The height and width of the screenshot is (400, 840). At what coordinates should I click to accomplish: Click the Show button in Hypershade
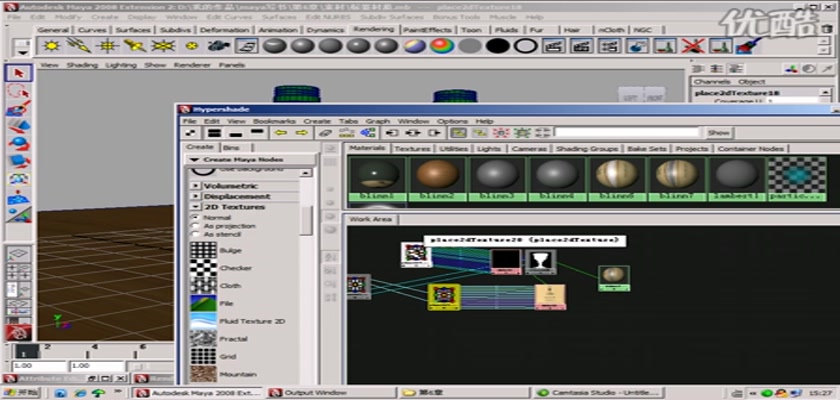pyautogui.click(x=718, y=132)
